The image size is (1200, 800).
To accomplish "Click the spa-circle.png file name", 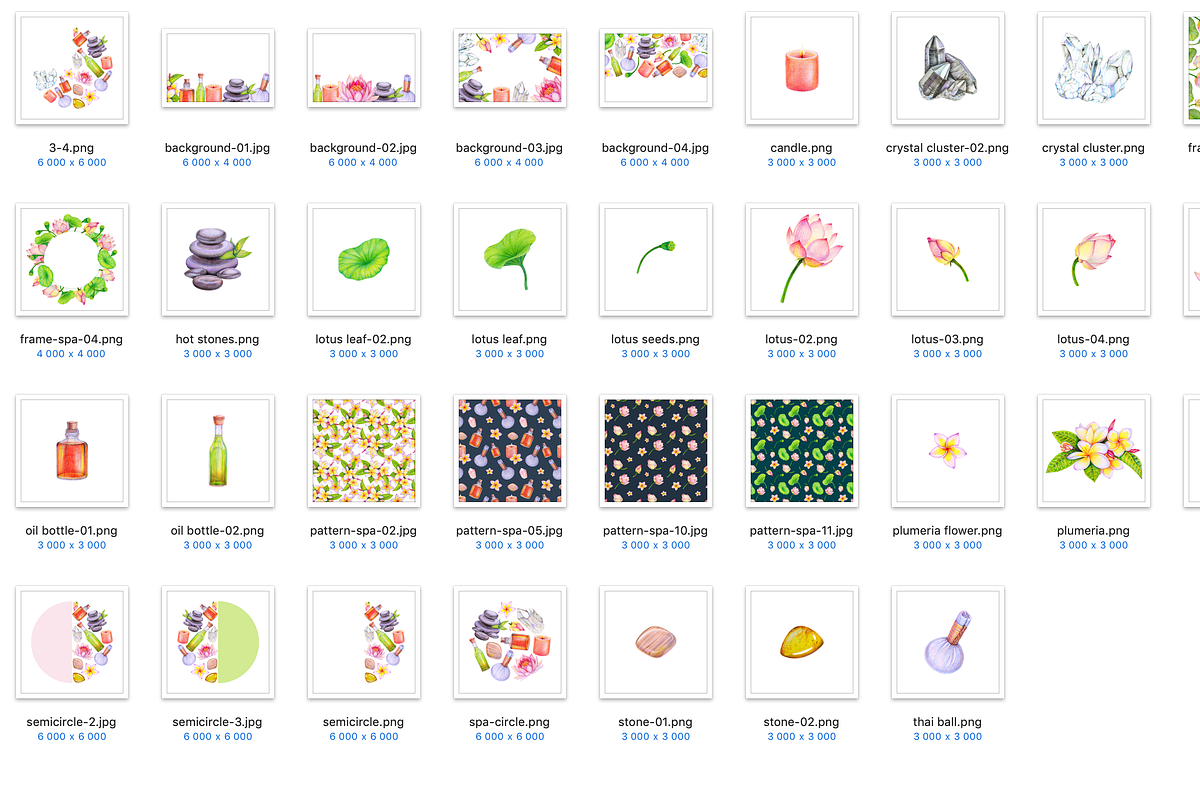I will pos(509,722).
